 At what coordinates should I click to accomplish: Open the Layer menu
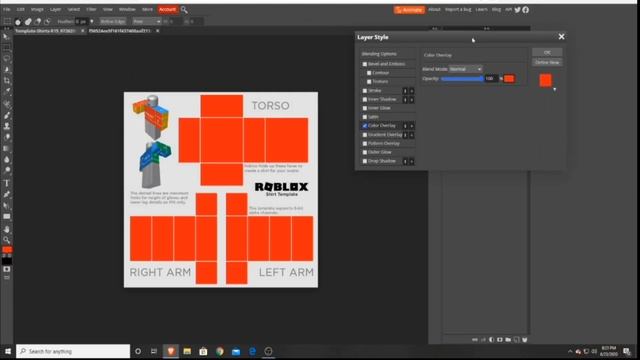click(x=55, y=9)
